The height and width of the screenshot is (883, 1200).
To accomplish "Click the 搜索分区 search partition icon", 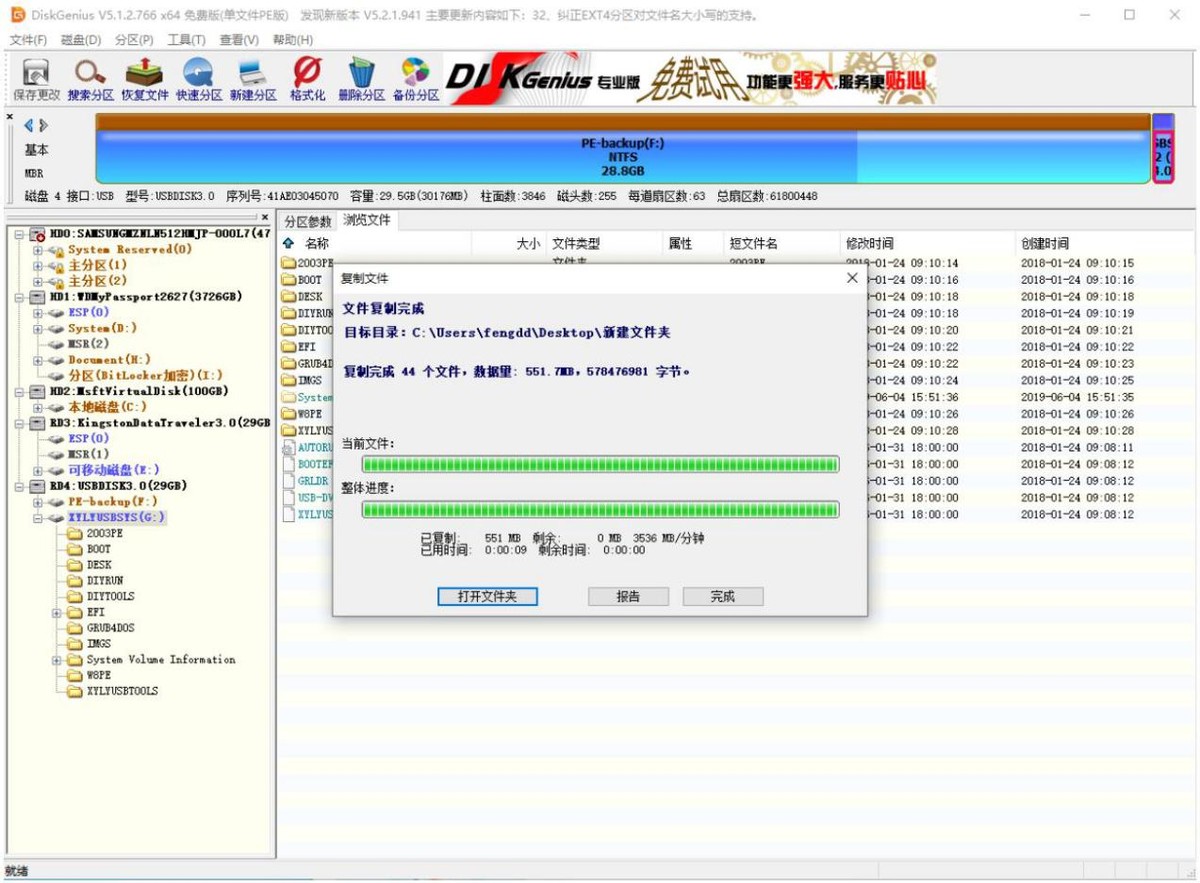I will point(90,78).
